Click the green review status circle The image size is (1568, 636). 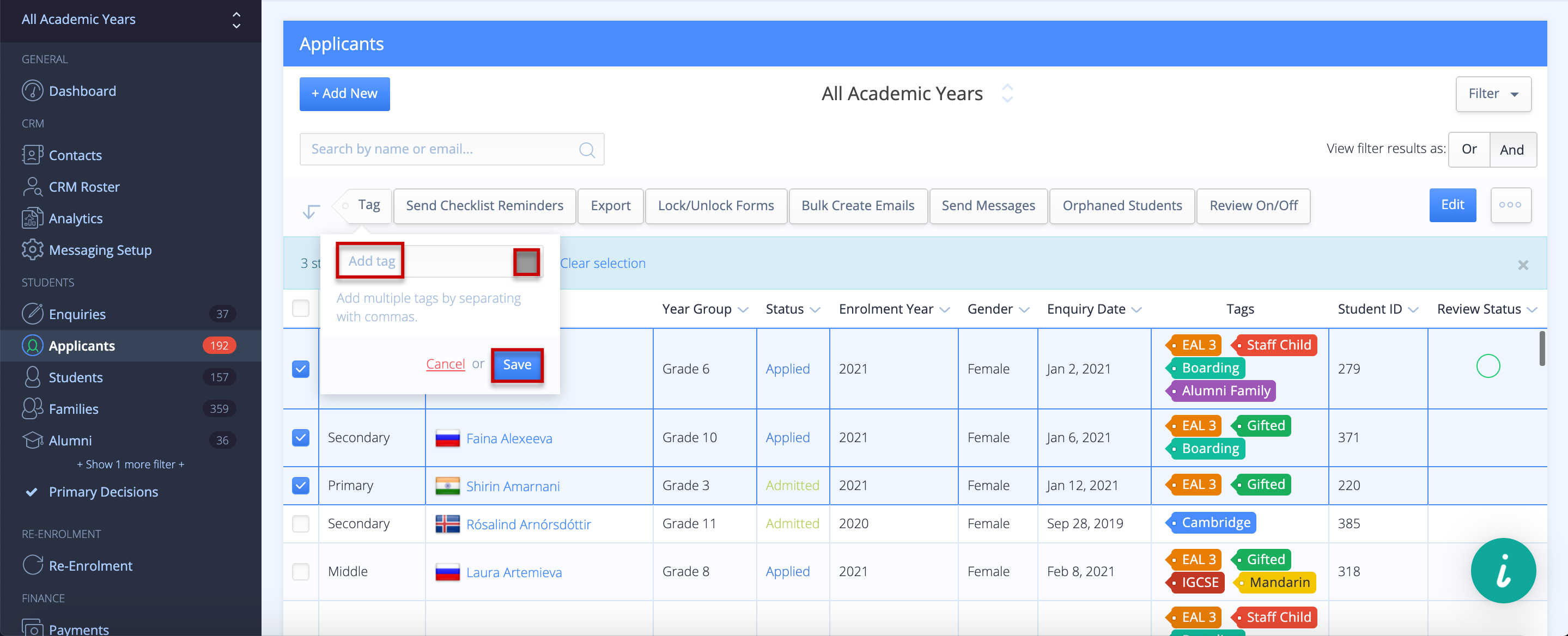pos(1488,366)
